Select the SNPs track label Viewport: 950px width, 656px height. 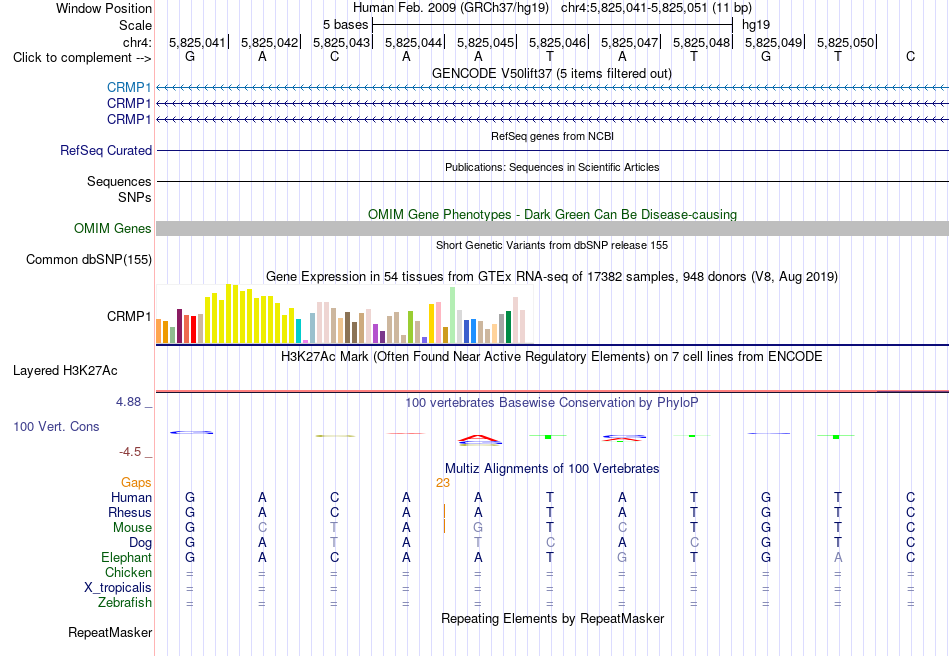point(135,197)
